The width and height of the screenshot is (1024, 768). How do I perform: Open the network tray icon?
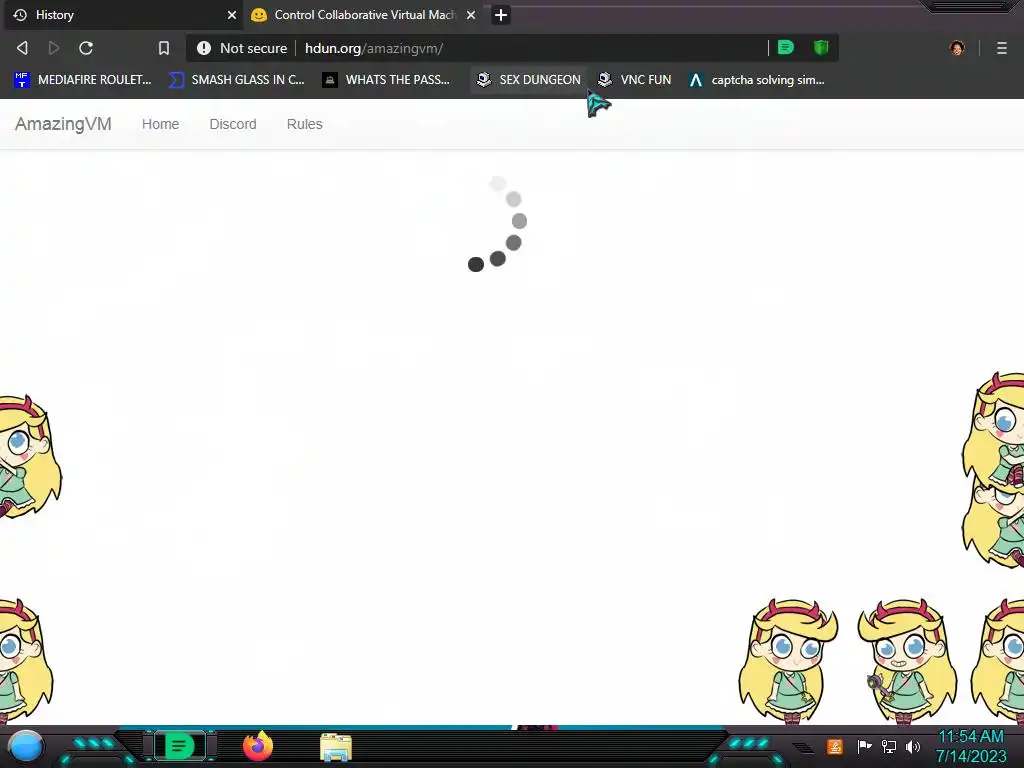889,746
